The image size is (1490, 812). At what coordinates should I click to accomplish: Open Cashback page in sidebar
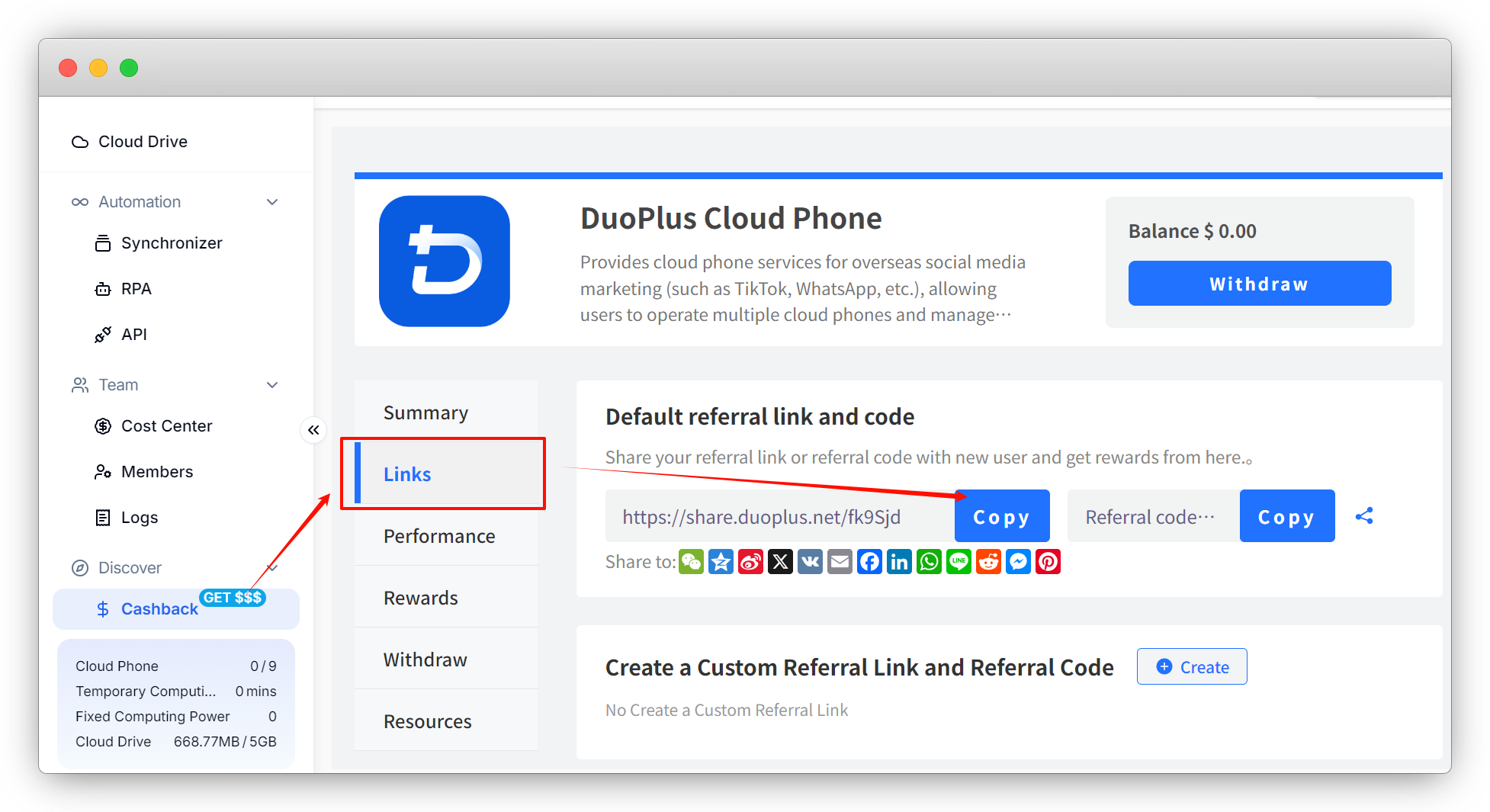point(176,609)
